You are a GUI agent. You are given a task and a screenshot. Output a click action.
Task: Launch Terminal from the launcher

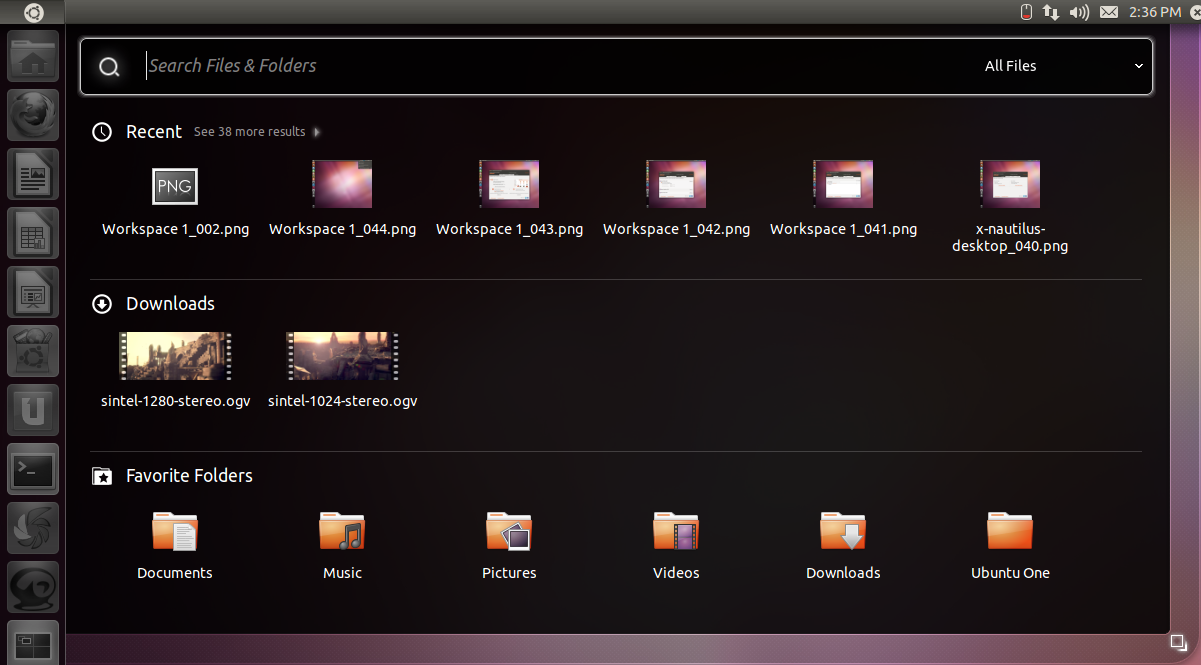[33, 469]
